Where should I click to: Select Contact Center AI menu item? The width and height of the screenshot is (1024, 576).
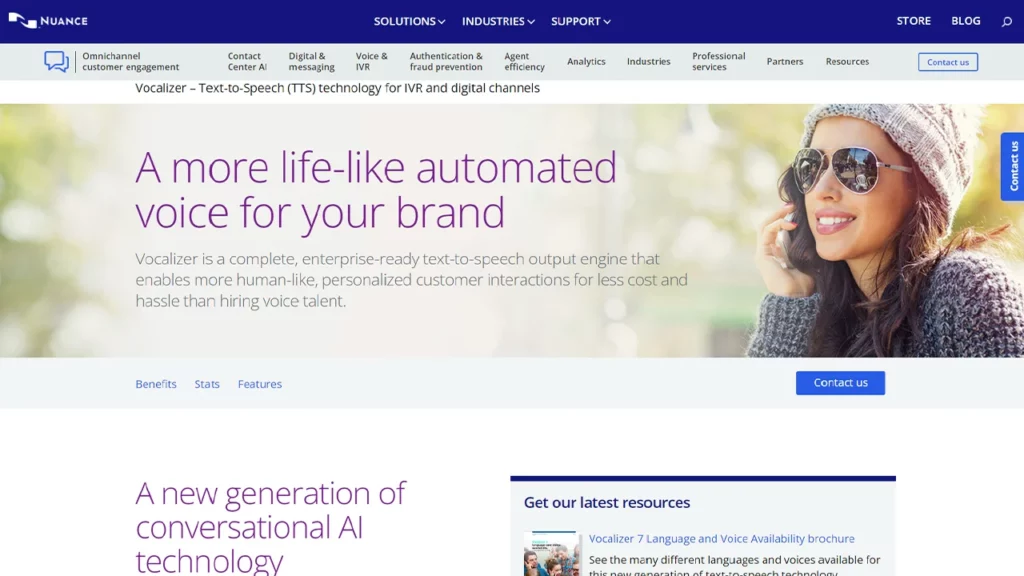[x=247, y=62]
